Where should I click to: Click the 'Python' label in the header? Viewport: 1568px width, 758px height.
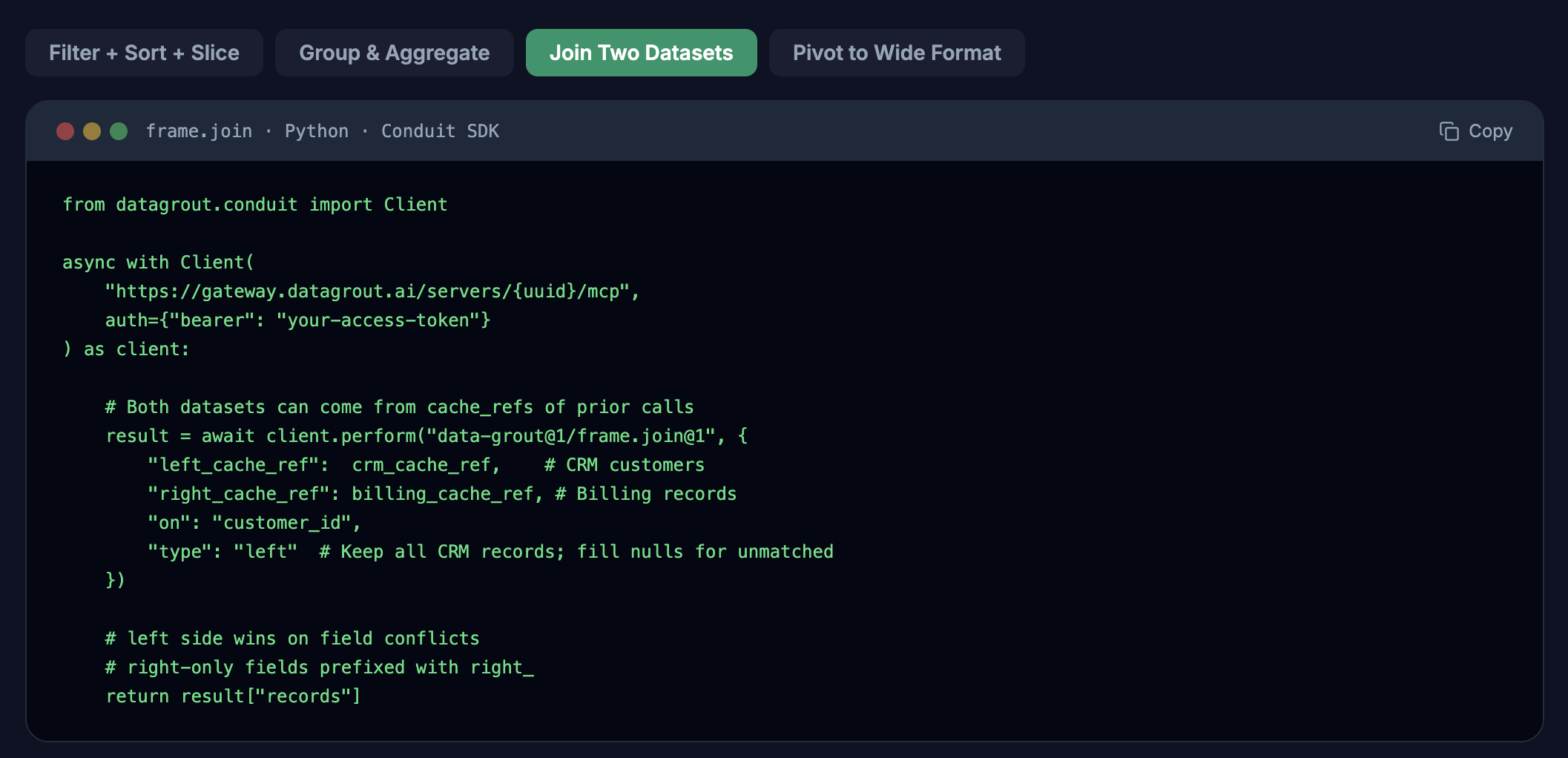317,131
